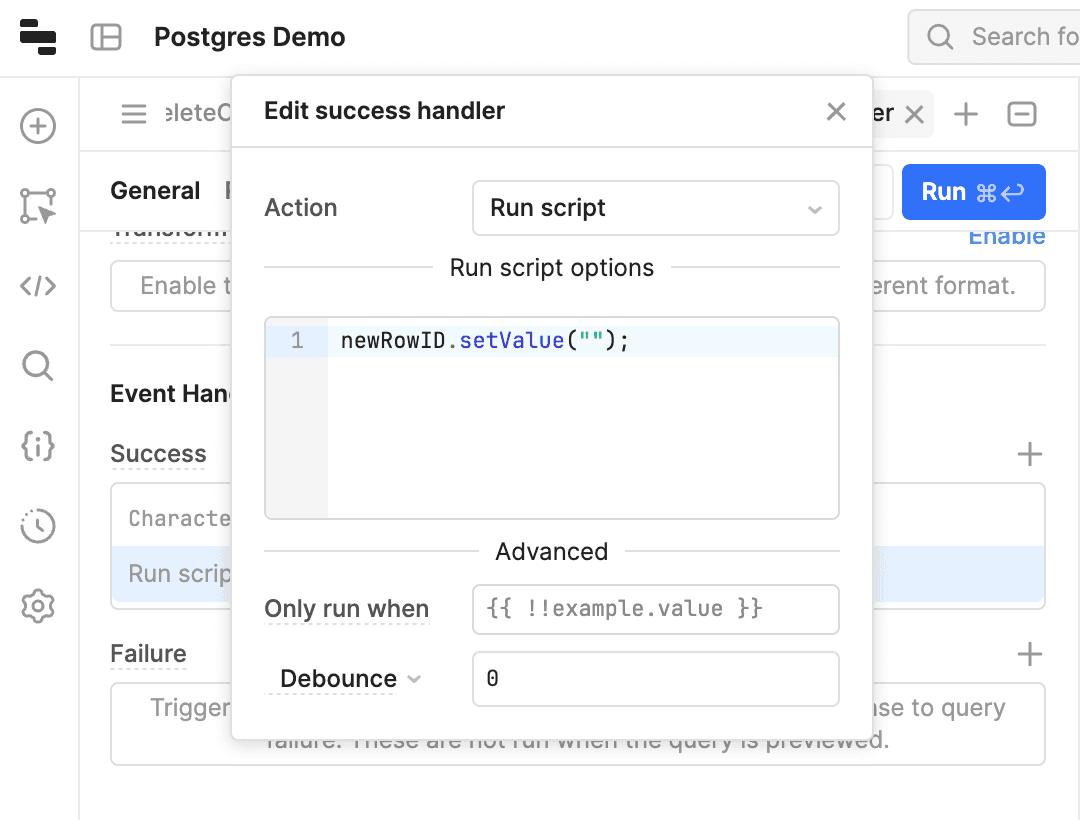The width and height of the screenshot is (1080, 820).
Task: Open the add component plus icon in sidebar
Action: [38, 126]
